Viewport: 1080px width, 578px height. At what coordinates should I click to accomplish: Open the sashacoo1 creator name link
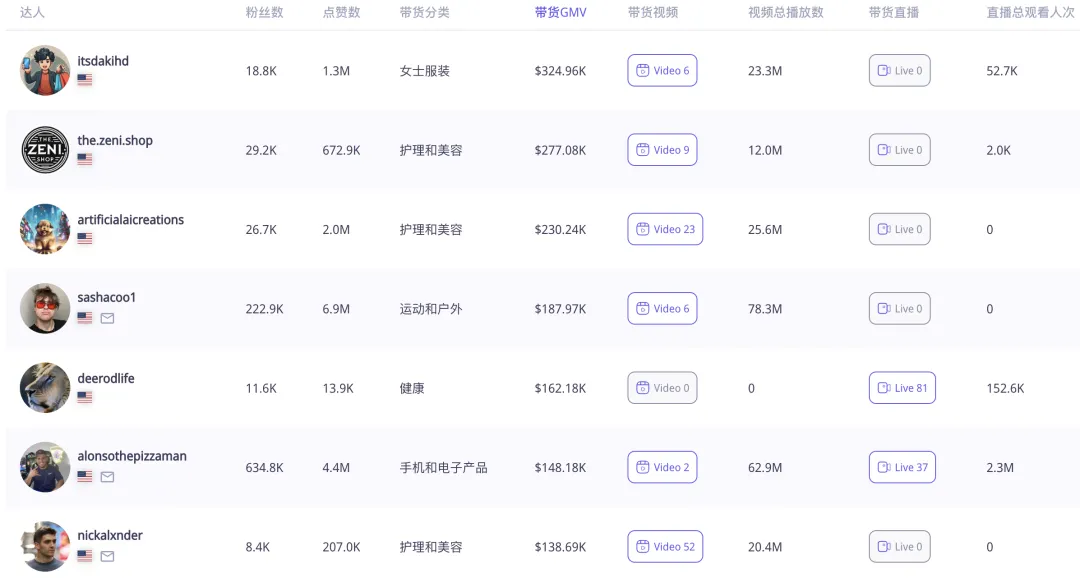pyautogui.click(x=107, y=298)
